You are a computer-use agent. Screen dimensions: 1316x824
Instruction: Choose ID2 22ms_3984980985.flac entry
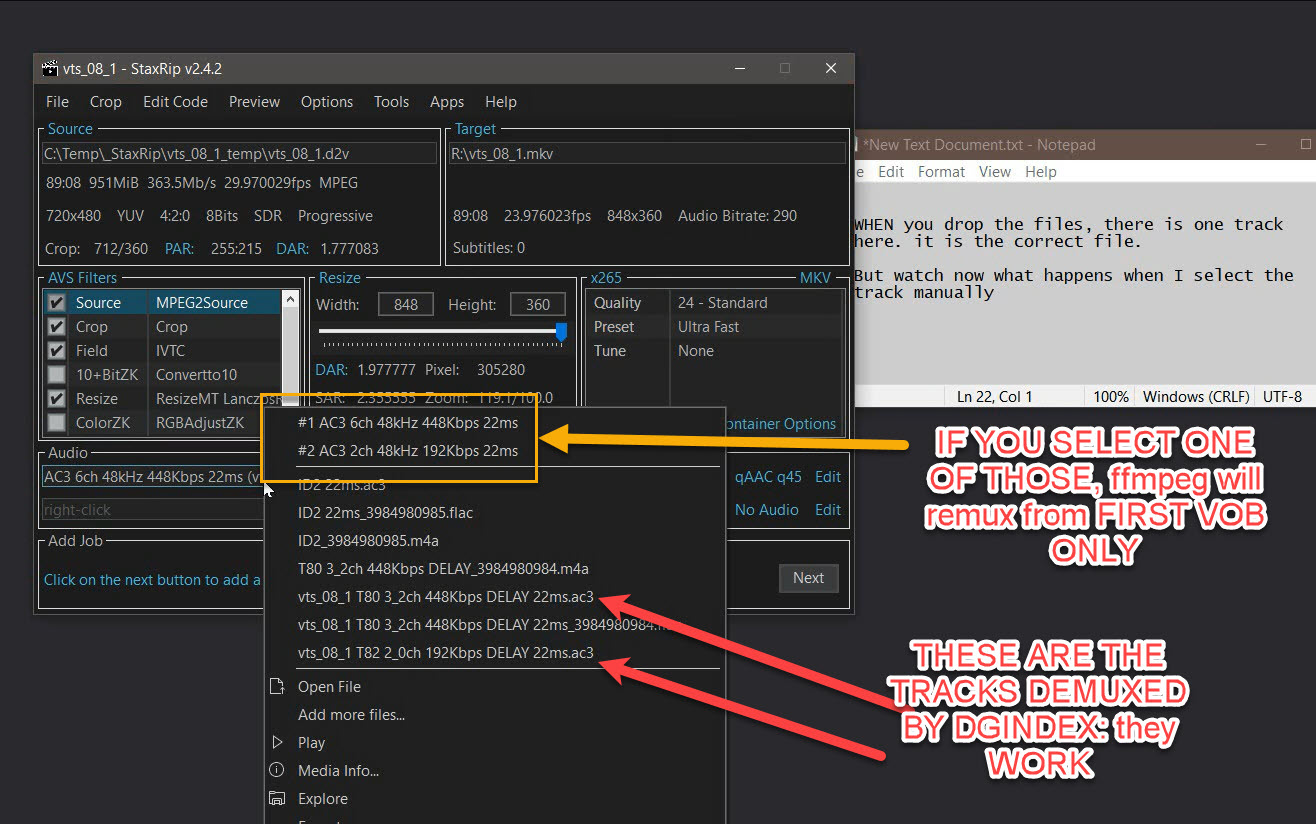[385, 513]
